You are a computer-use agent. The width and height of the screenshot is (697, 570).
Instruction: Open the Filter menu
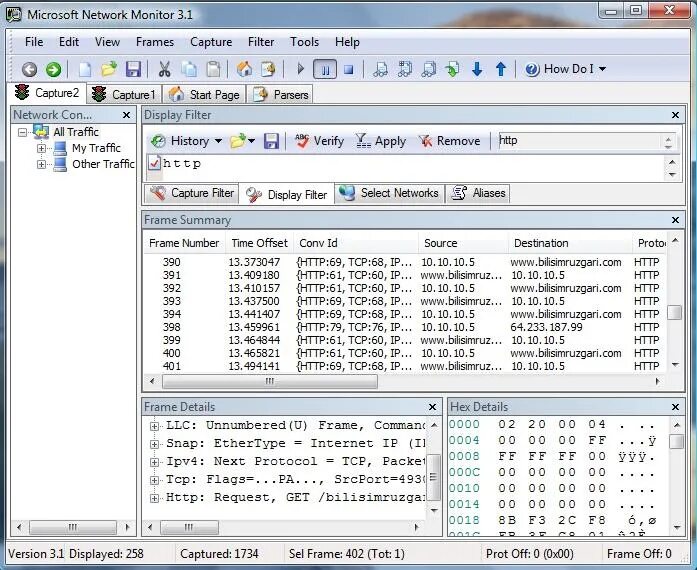[x=261, y=42]
